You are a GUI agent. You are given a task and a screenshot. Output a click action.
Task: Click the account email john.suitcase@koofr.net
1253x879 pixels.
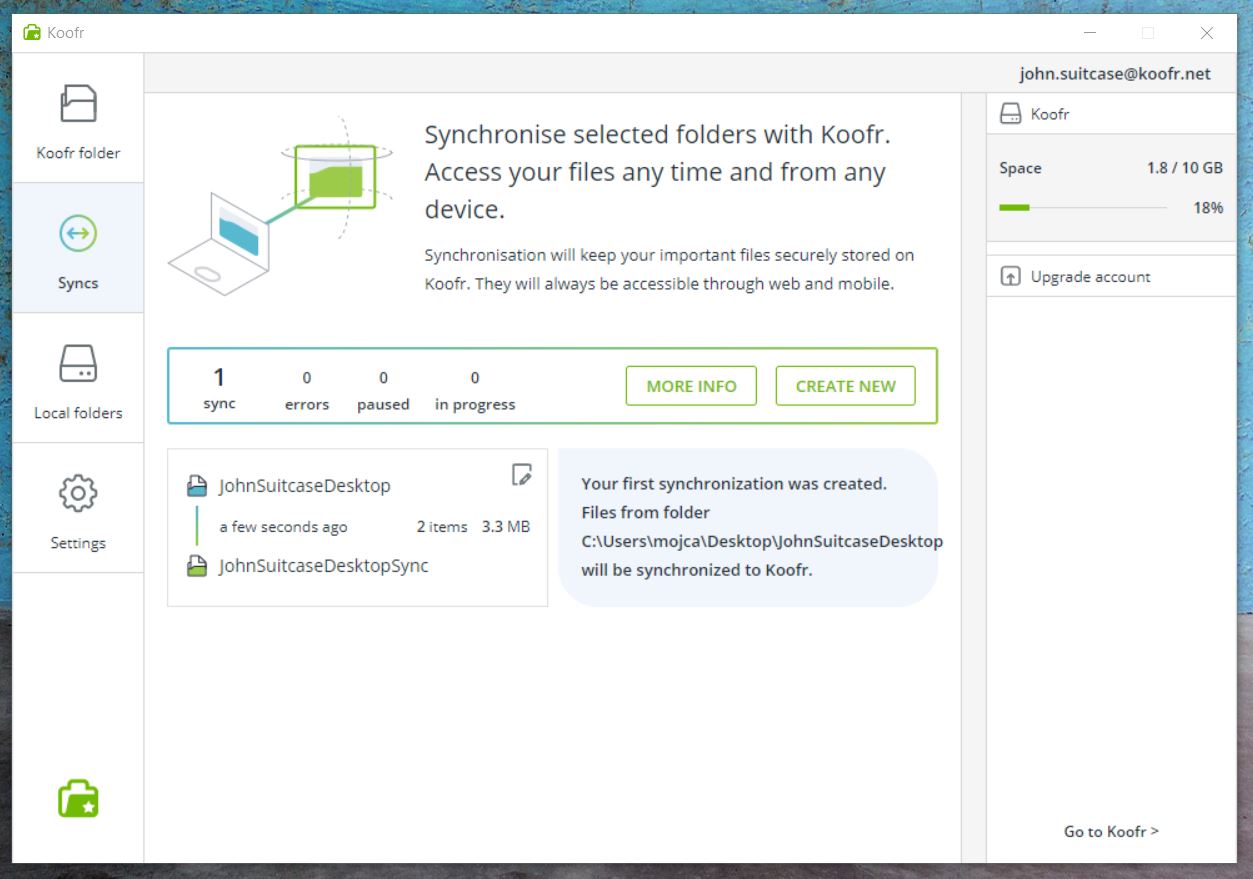pos(1115,74)
